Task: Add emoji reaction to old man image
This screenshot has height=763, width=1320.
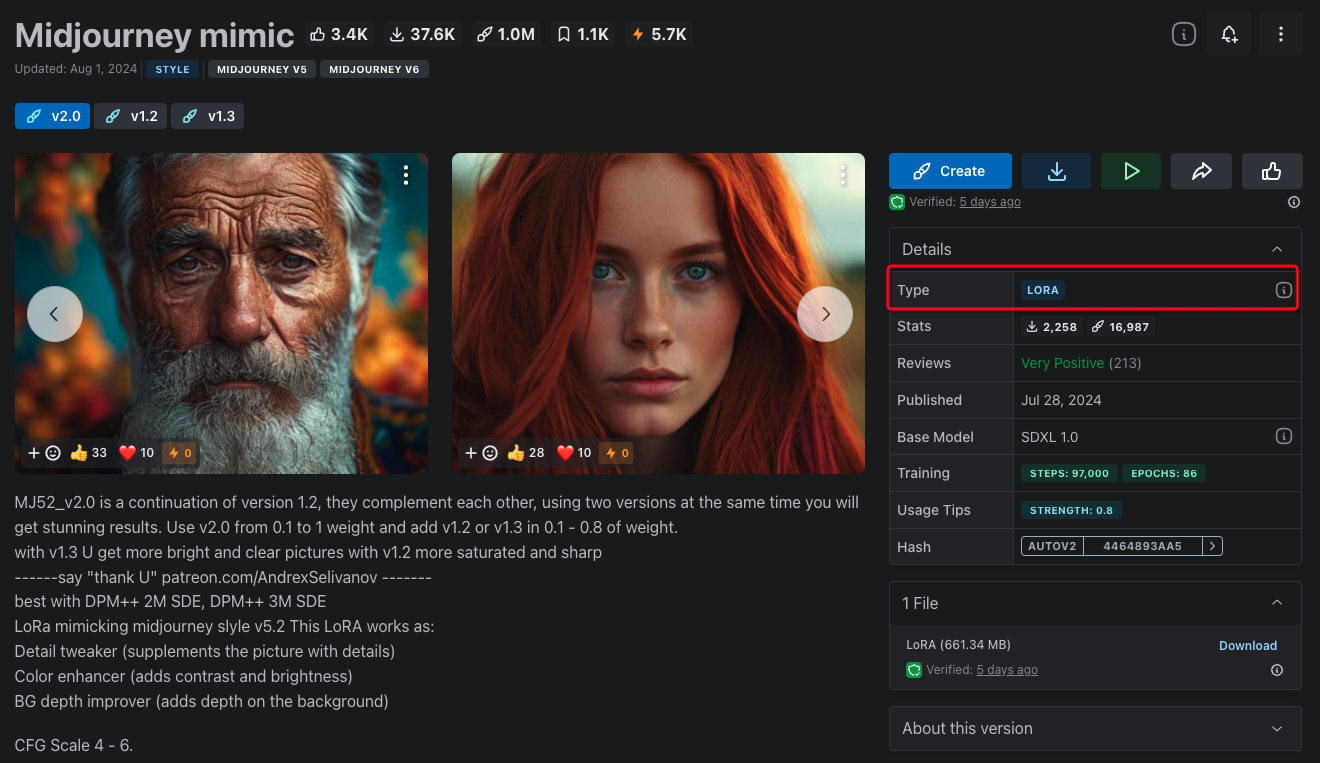Action: [x=42, y=453]
